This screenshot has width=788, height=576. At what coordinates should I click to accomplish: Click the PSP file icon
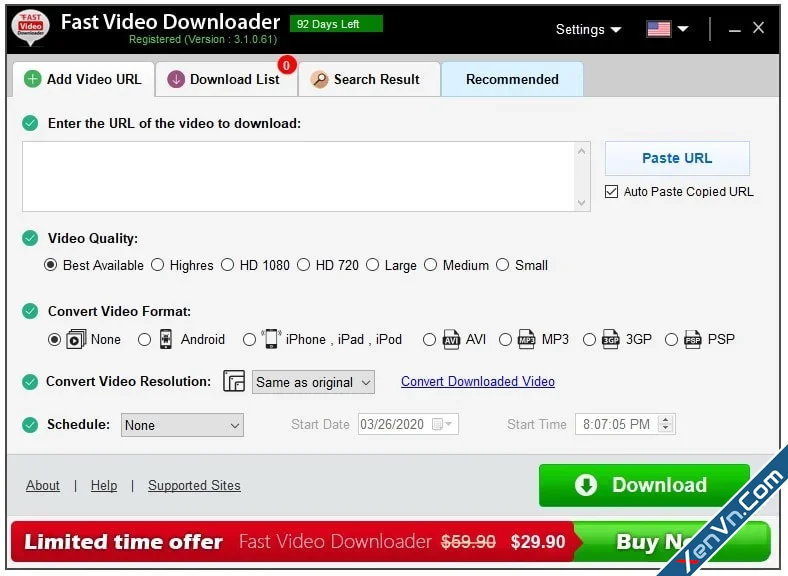point(693,339)
